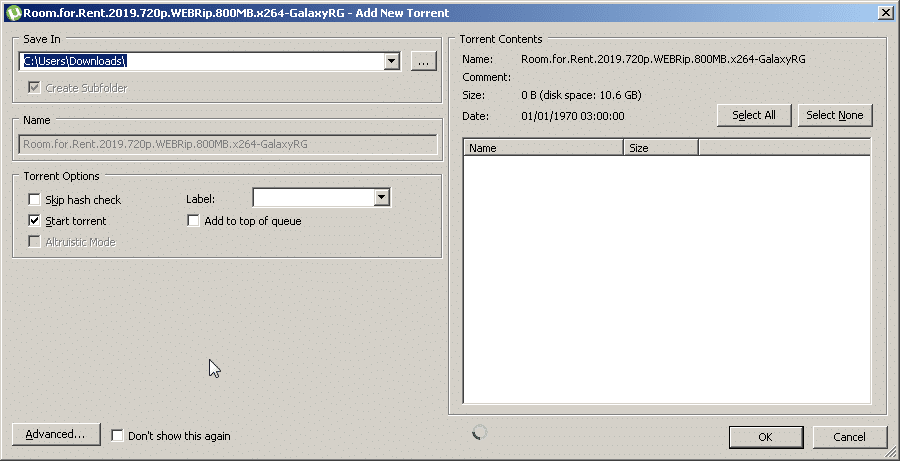Enable Add to top of queue
The width and height of the screenshot is (900, 461).
(x=193, y=221)
